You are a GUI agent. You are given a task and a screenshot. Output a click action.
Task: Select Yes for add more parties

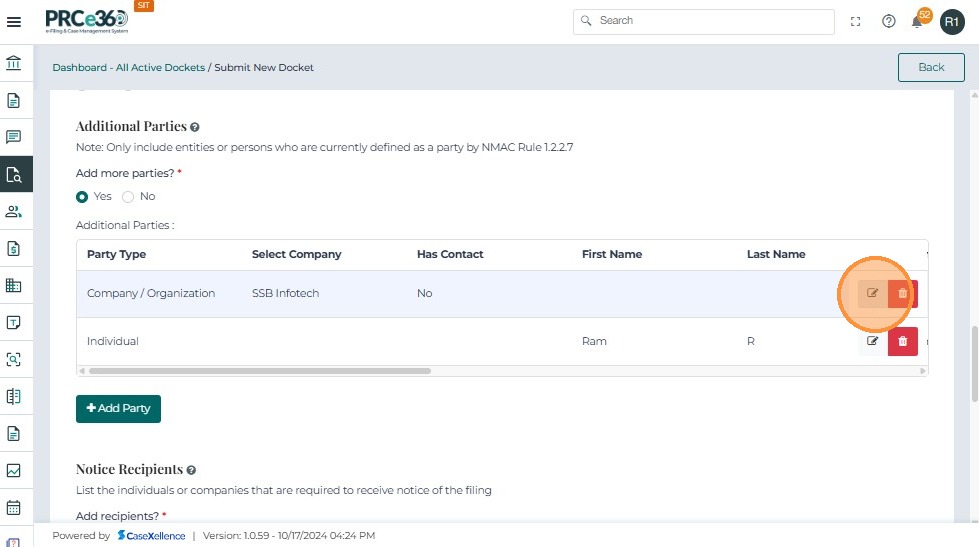point(83,197)
